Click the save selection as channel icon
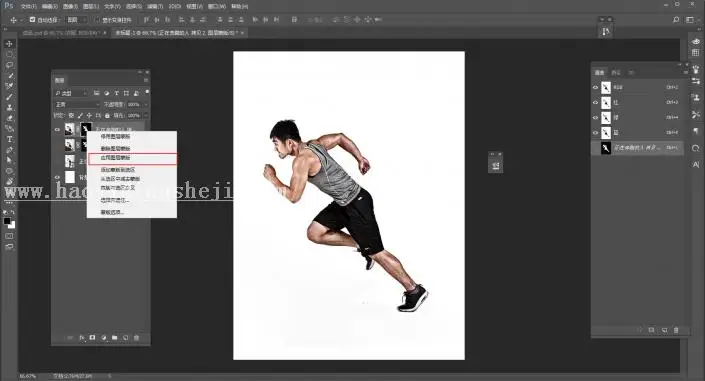705x381 pixels. click(x=651, y=330)
